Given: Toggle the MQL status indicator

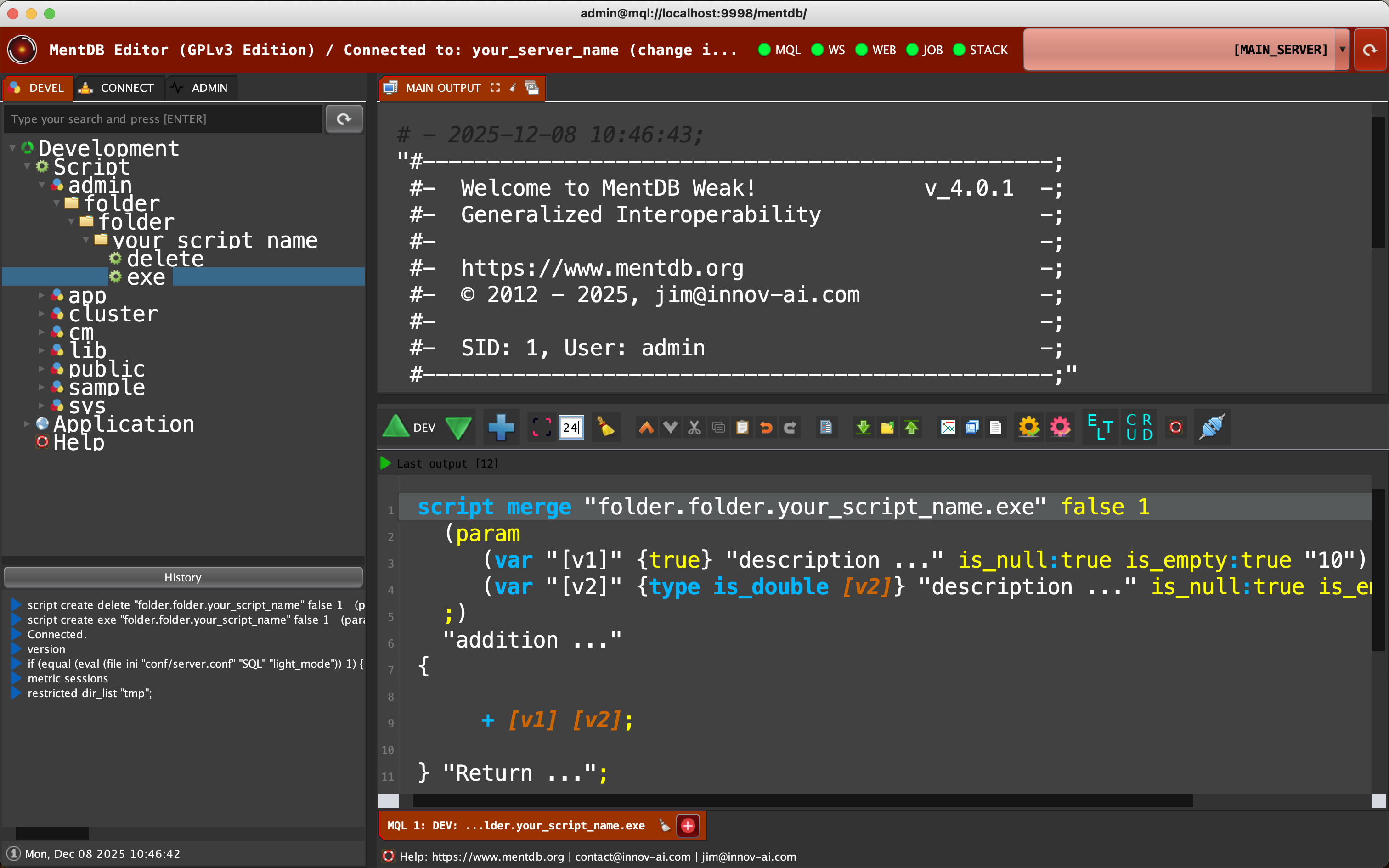Looking at the screenshot, I should pos(764,50).
